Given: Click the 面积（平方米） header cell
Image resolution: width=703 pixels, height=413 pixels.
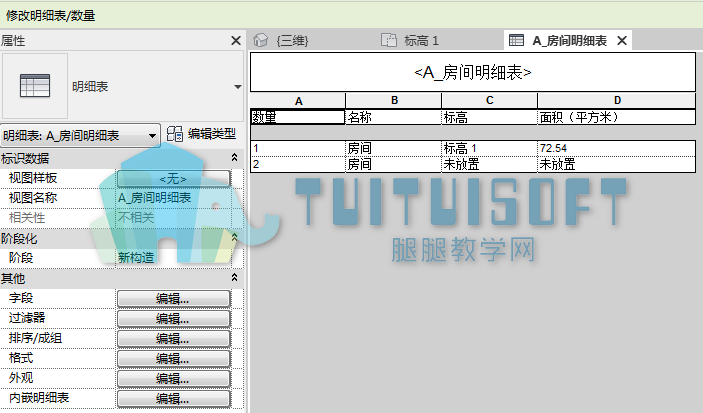Looking at the screenshot, I should click(617, 117).
